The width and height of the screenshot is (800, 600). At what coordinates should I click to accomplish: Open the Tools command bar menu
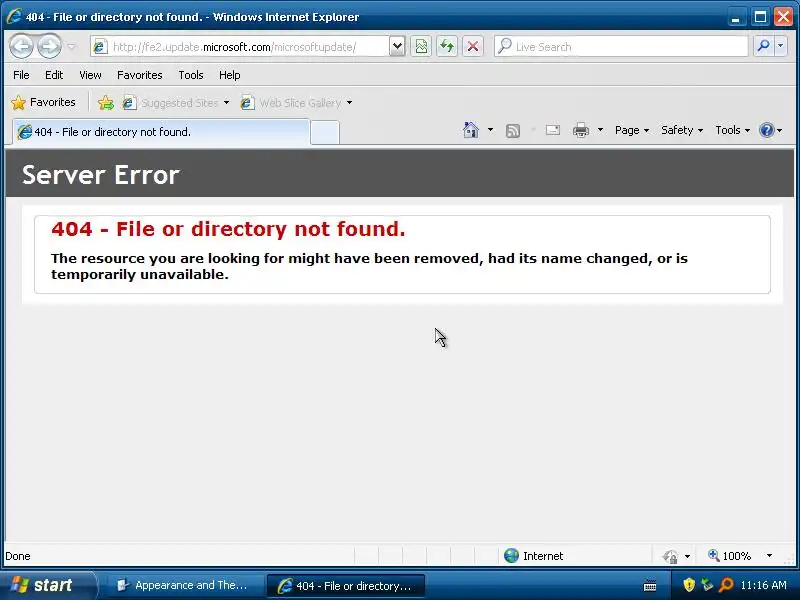tap(733, 130)
